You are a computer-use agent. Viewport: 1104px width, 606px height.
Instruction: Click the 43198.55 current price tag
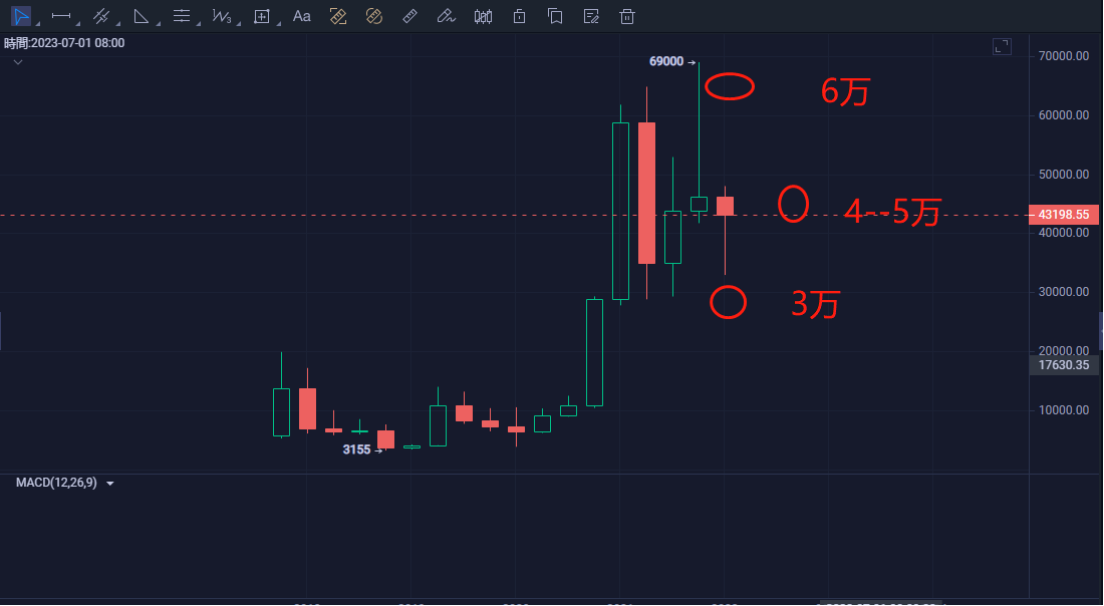(x=1063, y=215)
